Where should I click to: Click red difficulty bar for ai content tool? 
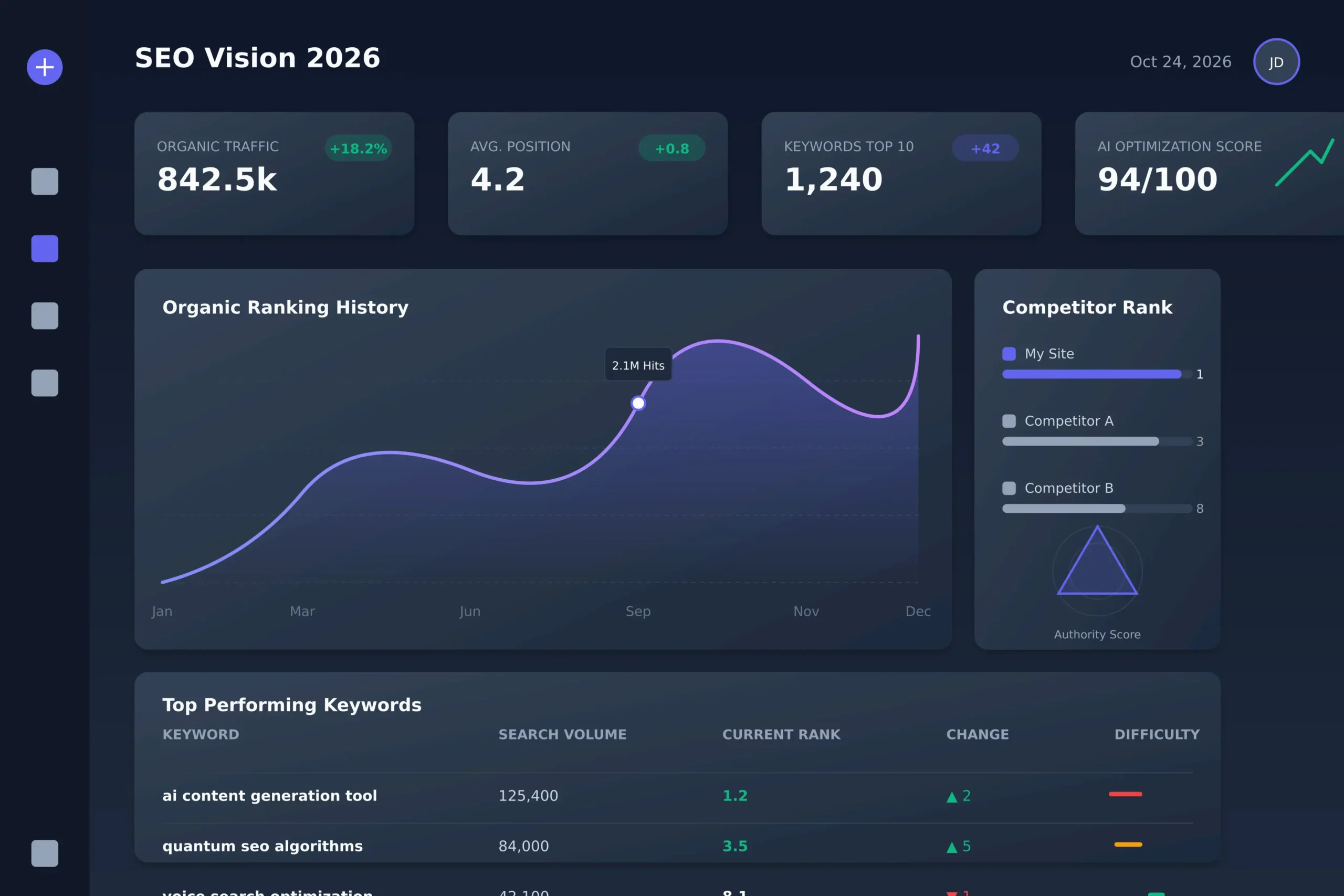coord(1125,794)
